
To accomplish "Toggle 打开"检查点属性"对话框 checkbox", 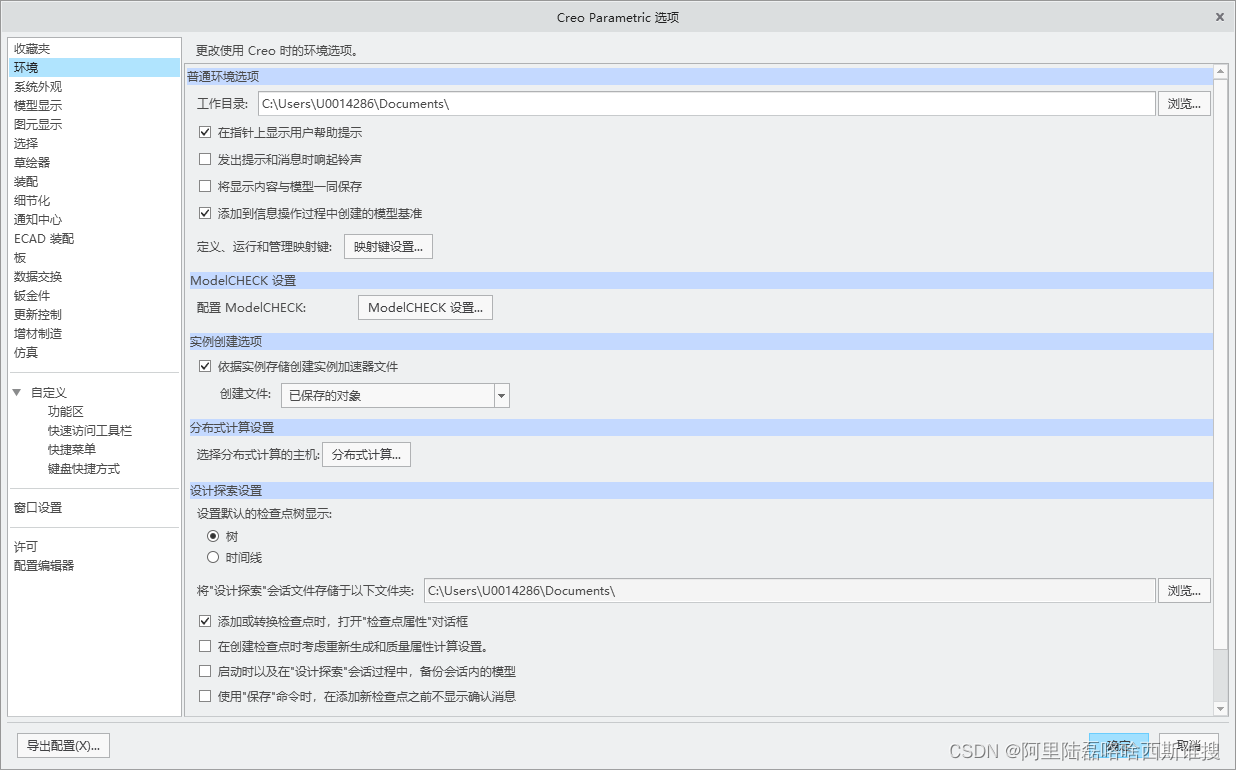I will coord(205,621).
